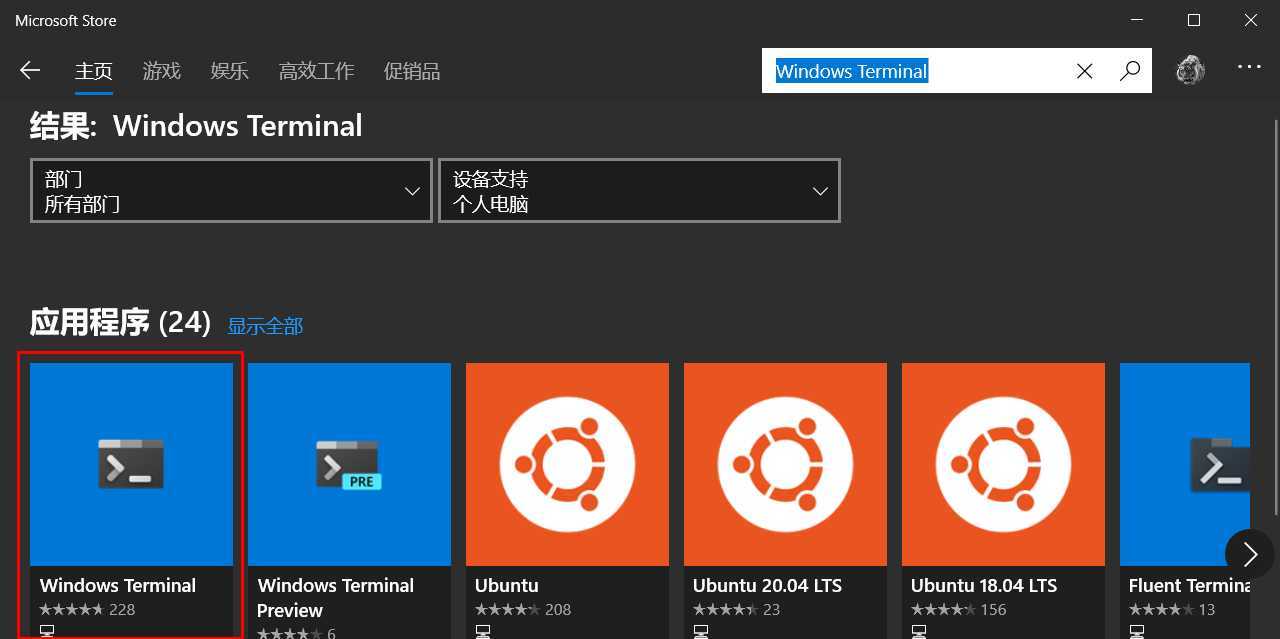Click the Windows Terminal Preview title text
The image size is (1280, 639).
click(x=335, y=598)
